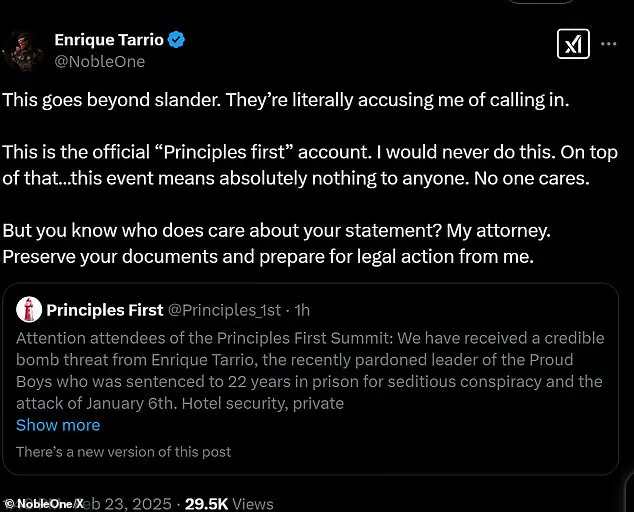This screenshot has width=634, height=512.
Task: Open the Principles First display name
Action: click(x=105, y=310)
